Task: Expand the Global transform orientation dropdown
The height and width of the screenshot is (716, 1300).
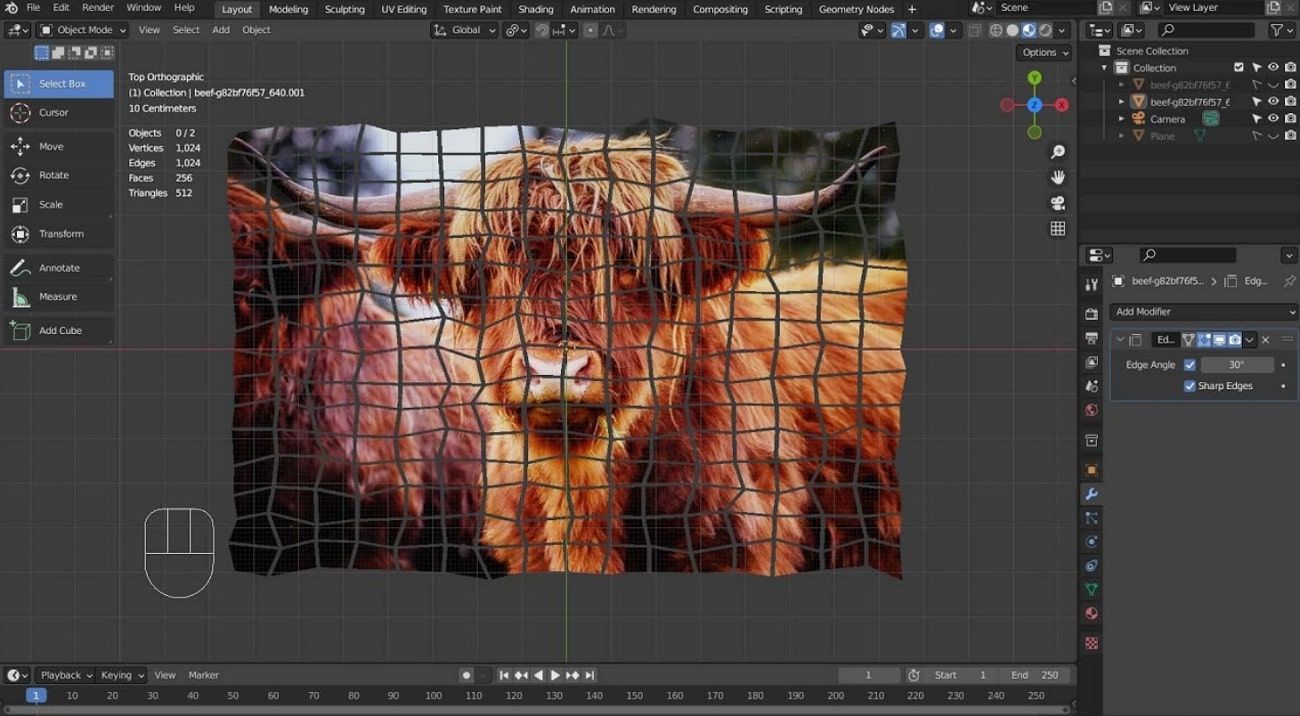Action: (x=465, y=30)
